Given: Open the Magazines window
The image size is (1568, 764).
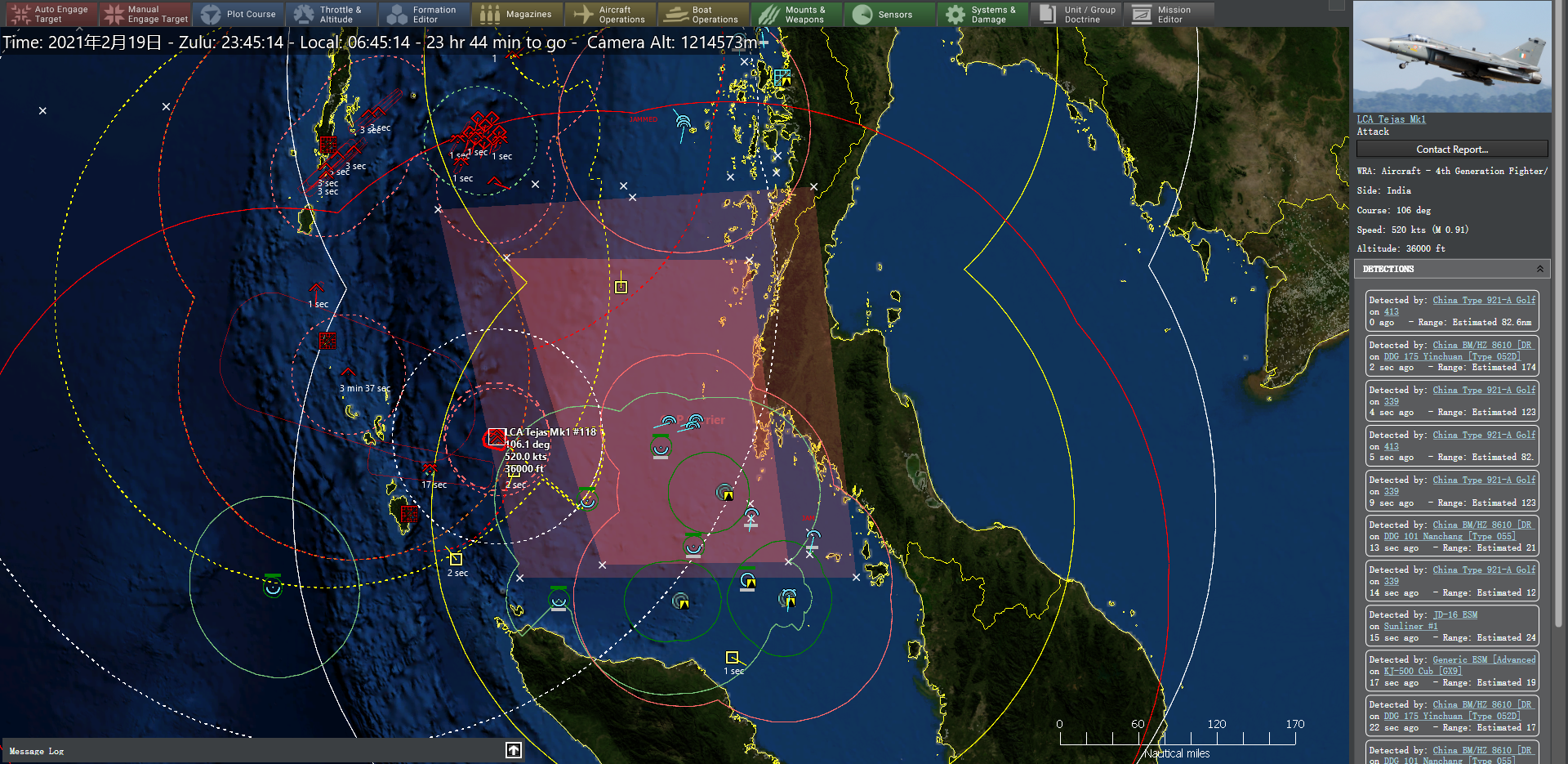Looking at the screenshot, I should [518, 14].
